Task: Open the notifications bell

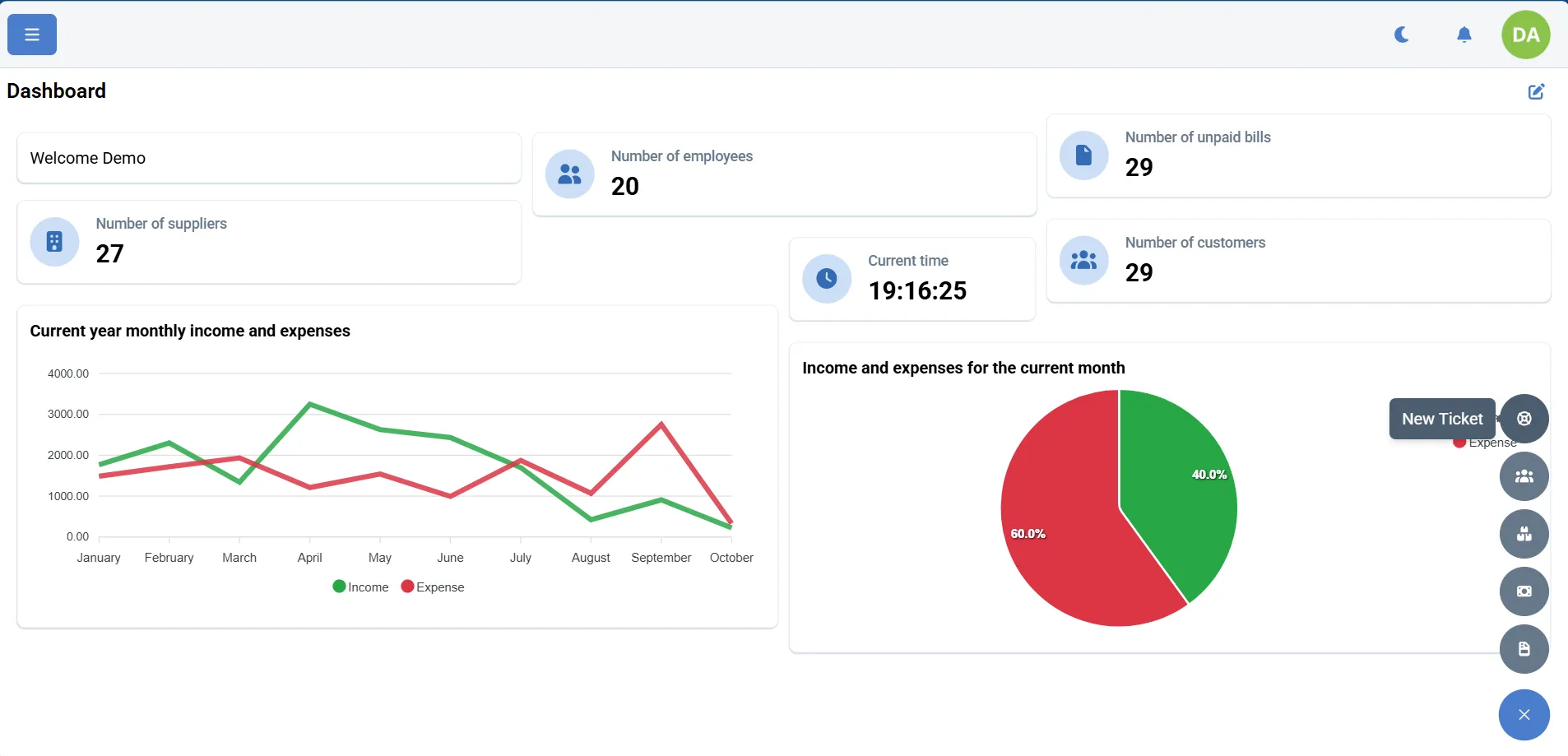Action: pos(1464,35)
